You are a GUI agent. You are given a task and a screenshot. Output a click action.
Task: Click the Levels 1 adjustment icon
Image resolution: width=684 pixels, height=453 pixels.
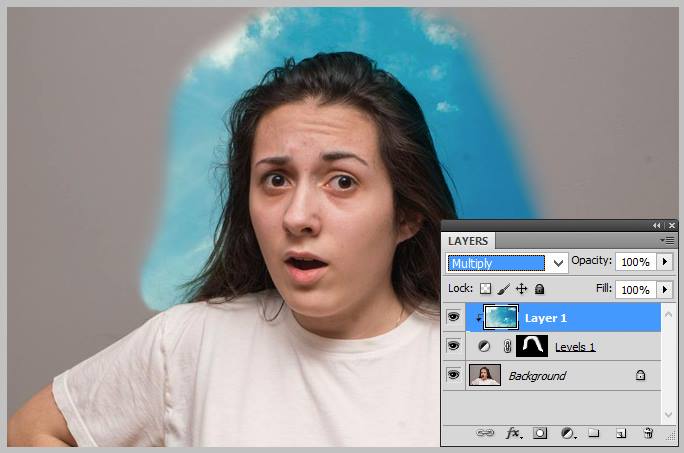pos(485,347)
